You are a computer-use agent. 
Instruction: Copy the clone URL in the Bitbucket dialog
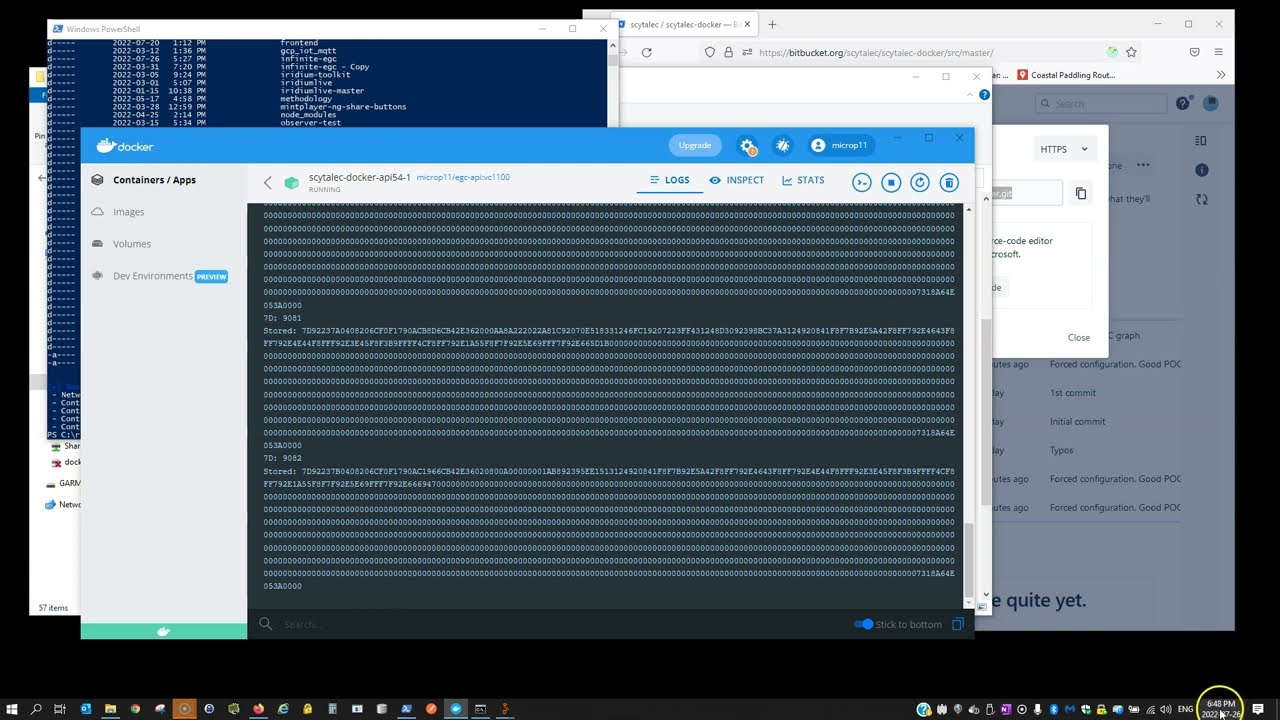pos(1081,193)
